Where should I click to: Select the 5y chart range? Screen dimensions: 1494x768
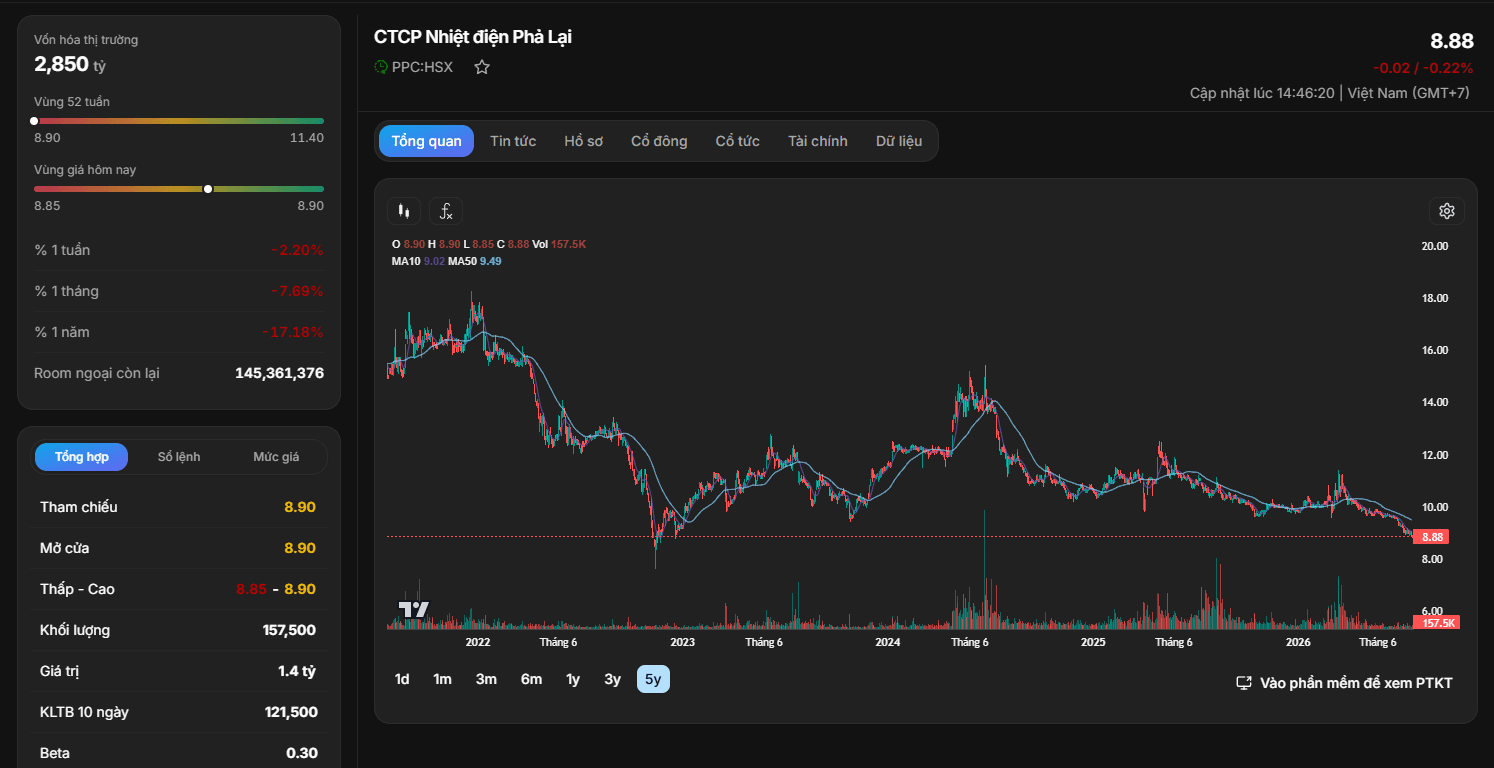[653, 679]
